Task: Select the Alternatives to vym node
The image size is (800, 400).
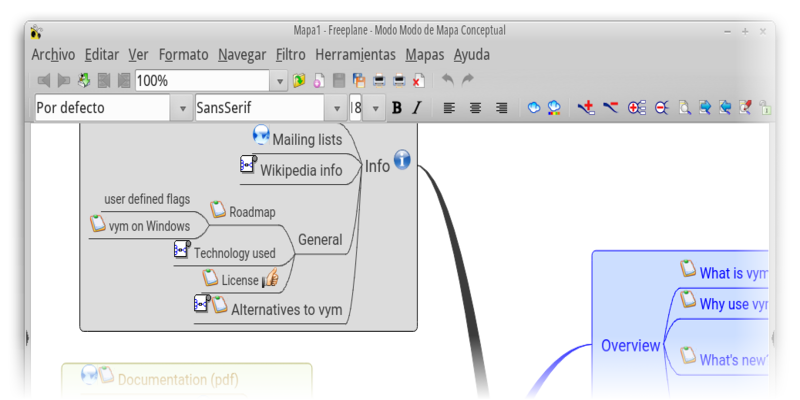Action: [287, 310]
